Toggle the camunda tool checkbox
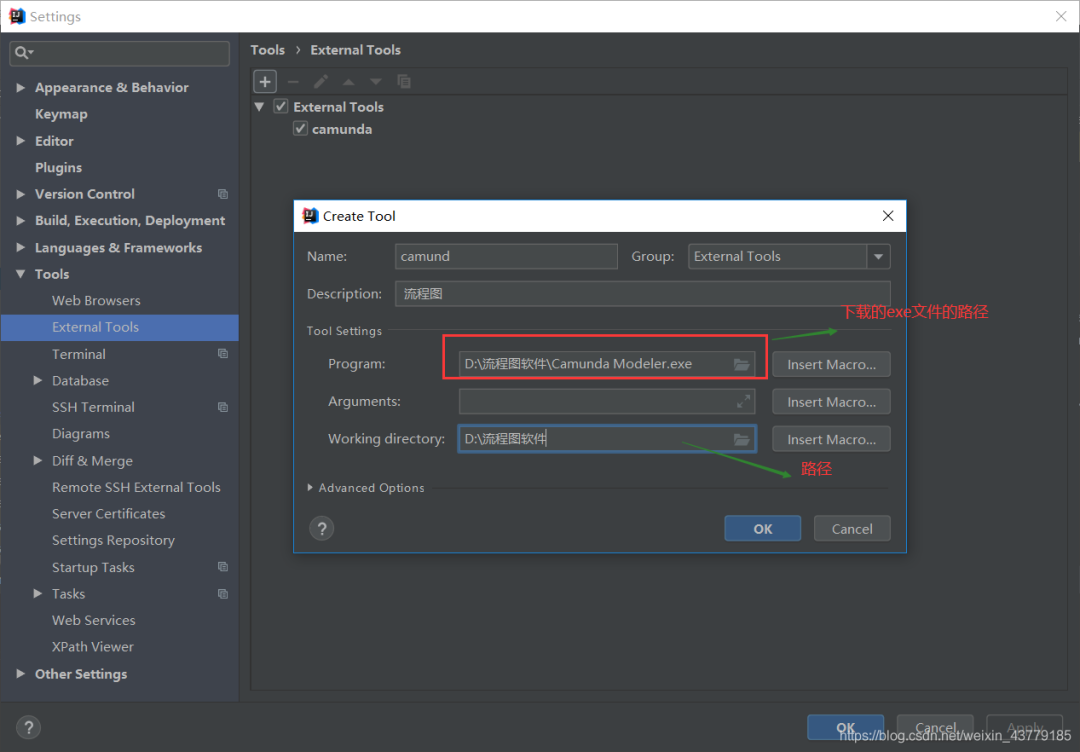The image size is (1080, 752). pos(300,129)
